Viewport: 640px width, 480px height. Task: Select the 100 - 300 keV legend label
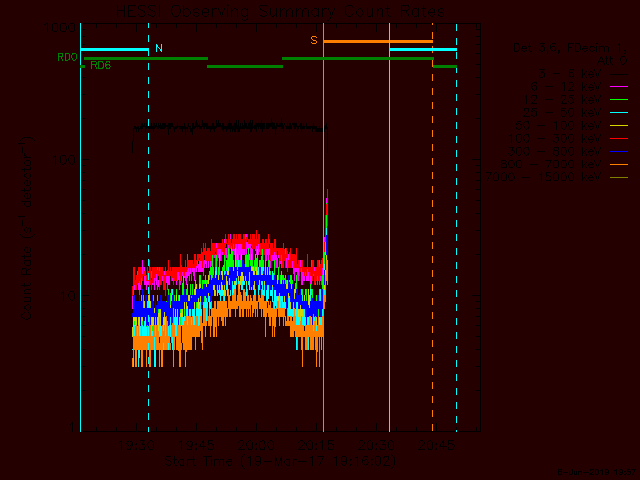[x=554, y=139]
